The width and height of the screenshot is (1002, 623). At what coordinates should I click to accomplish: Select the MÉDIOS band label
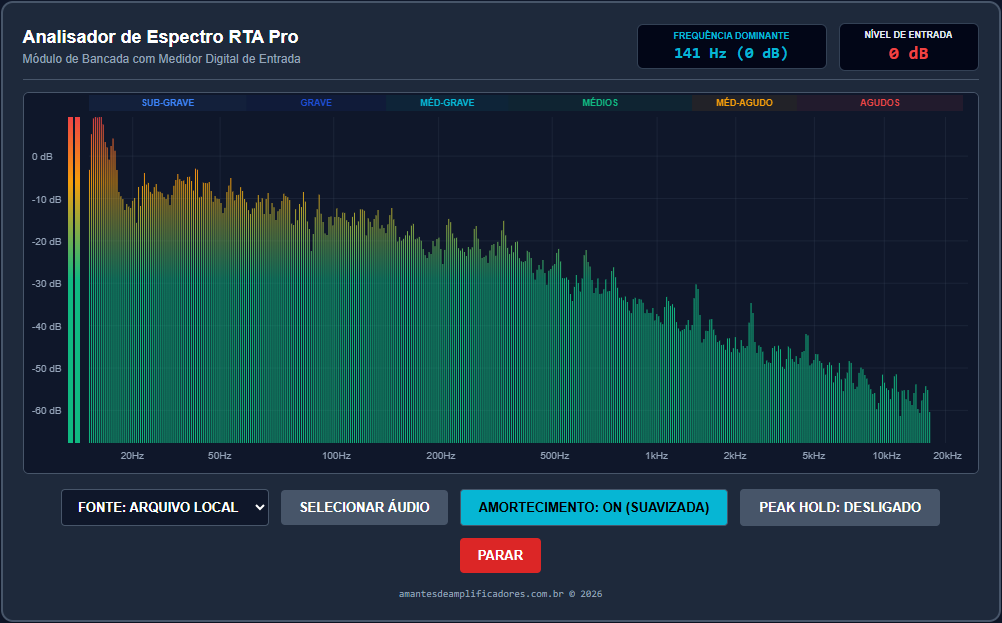(x=600, y=103)
